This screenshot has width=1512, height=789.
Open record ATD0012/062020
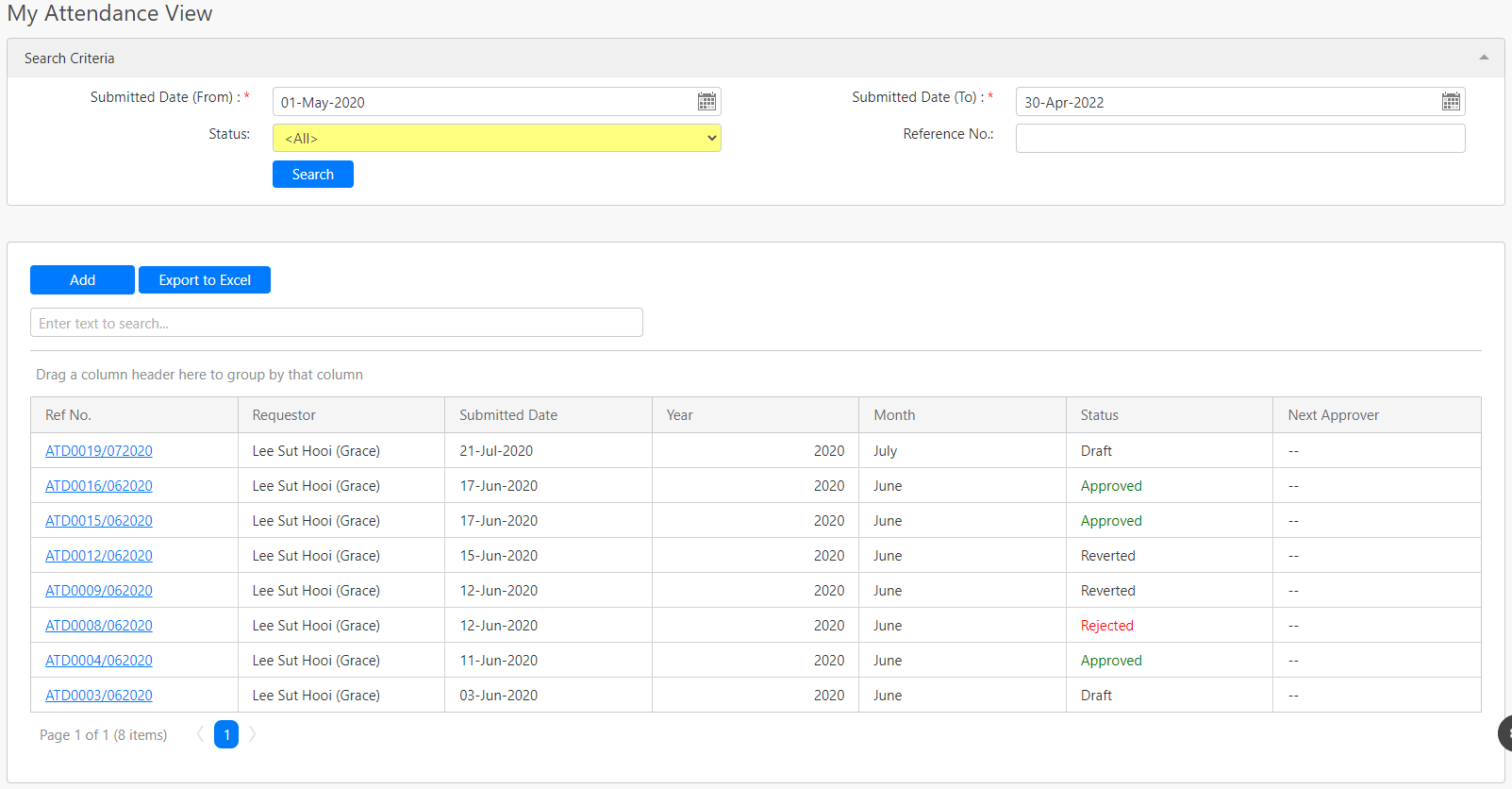[x=99, y=556]
